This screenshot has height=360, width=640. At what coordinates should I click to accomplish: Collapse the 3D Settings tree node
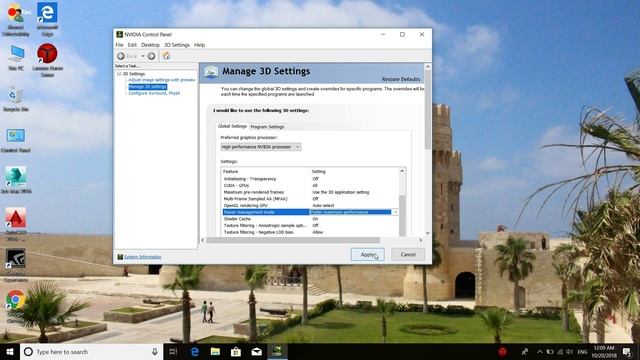tap(119, 74)
